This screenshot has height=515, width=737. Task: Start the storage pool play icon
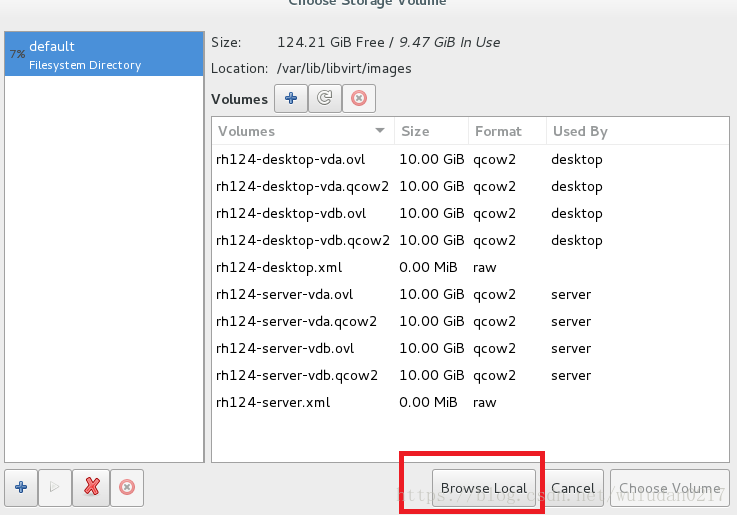coord(55,487)
